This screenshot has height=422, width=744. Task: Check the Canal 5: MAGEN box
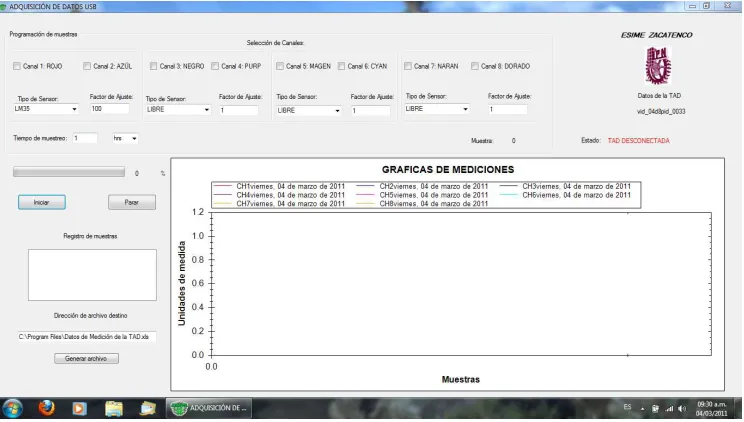280,66
